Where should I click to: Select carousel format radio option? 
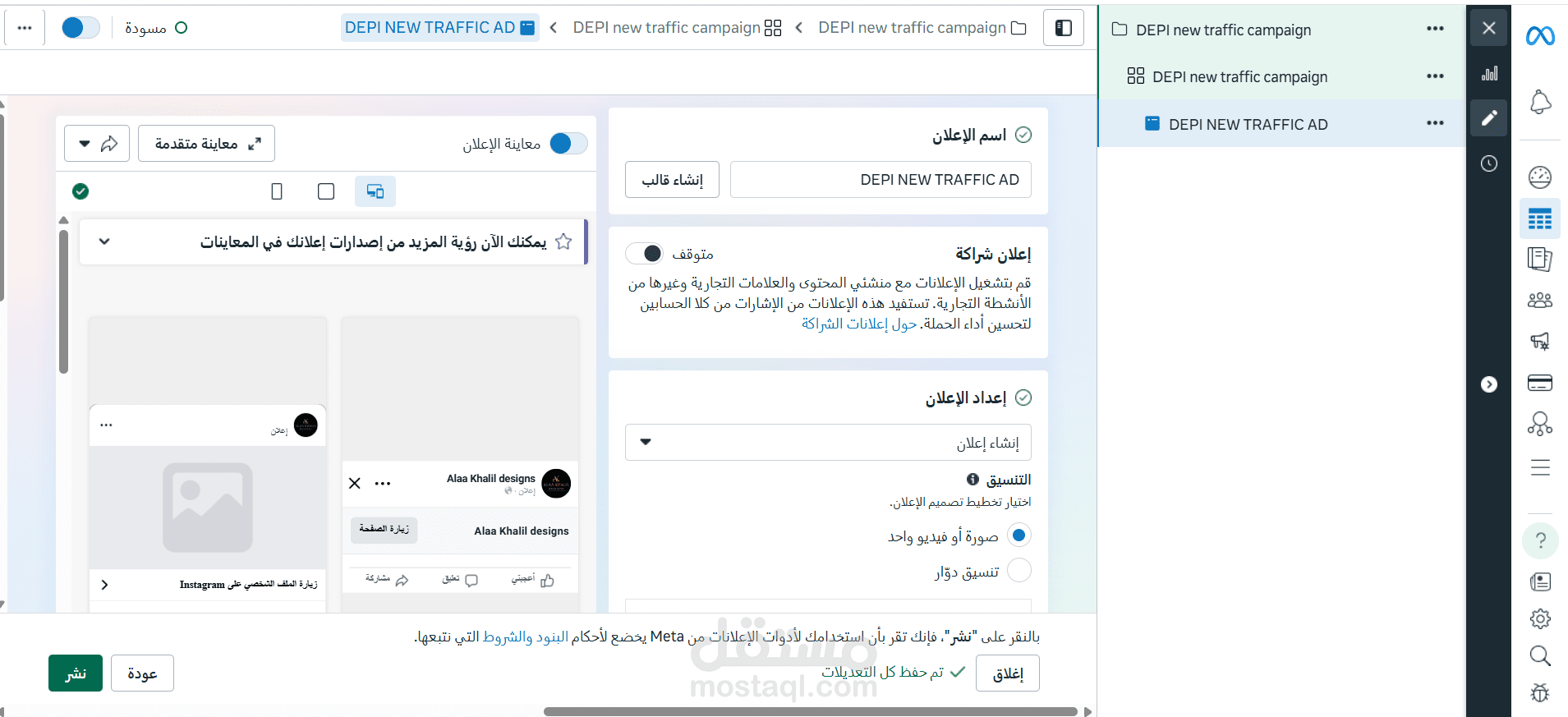1019,571
